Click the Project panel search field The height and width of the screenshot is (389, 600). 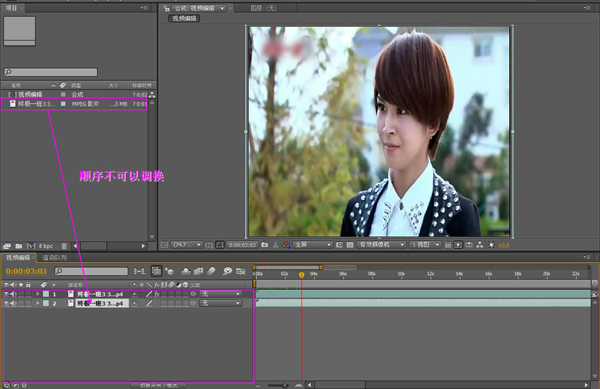click(51, 72)
